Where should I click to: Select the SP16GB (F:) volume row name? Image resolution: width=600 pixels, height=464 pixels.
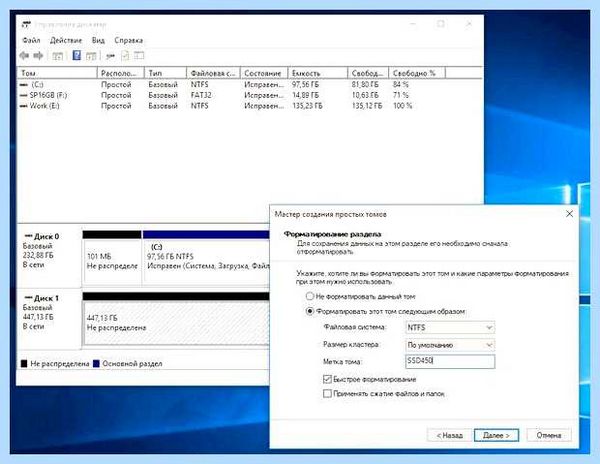pos(48,95)
